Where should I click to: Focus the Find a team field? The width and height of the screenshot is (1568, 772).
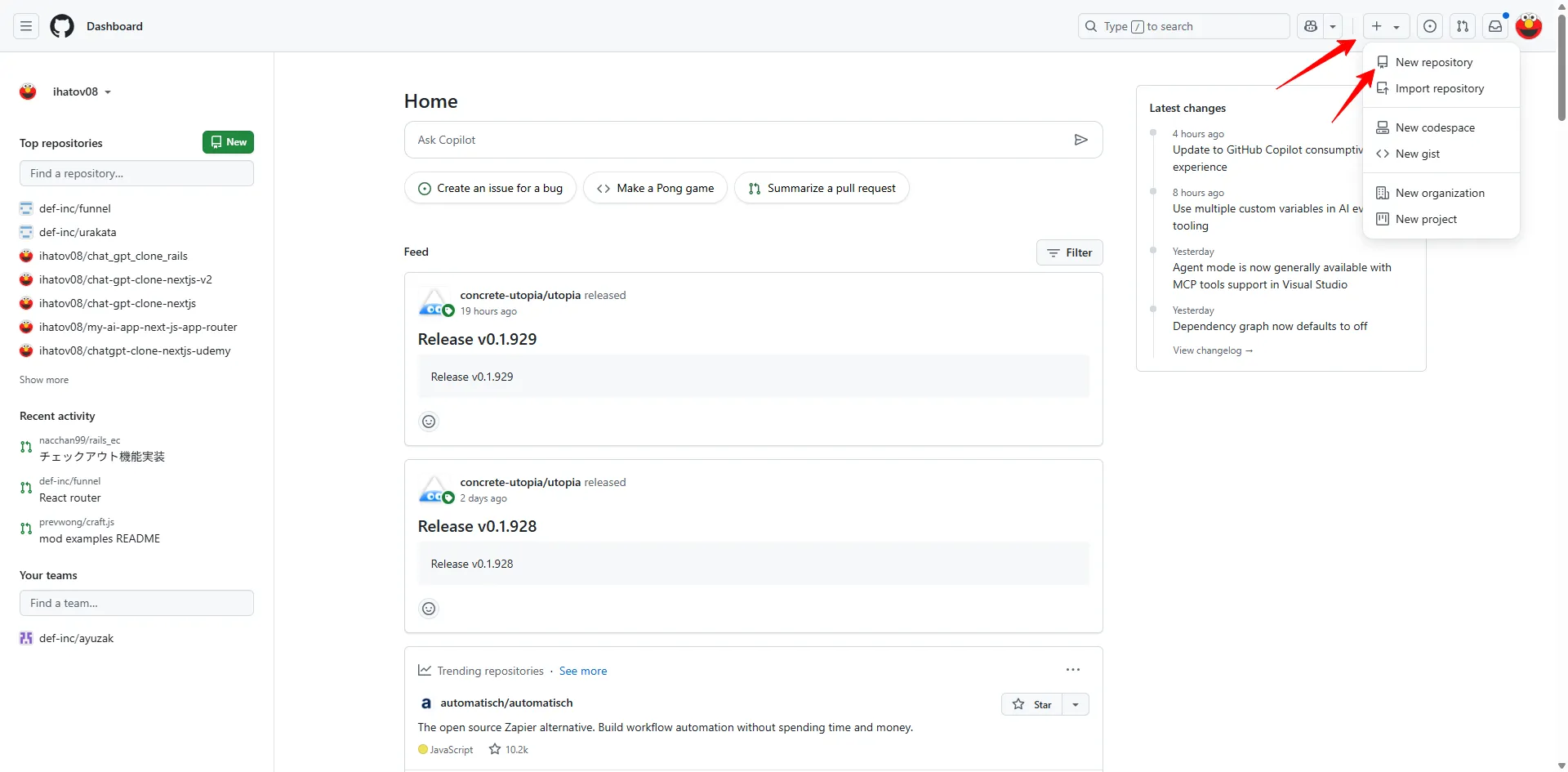pos(136,603)
